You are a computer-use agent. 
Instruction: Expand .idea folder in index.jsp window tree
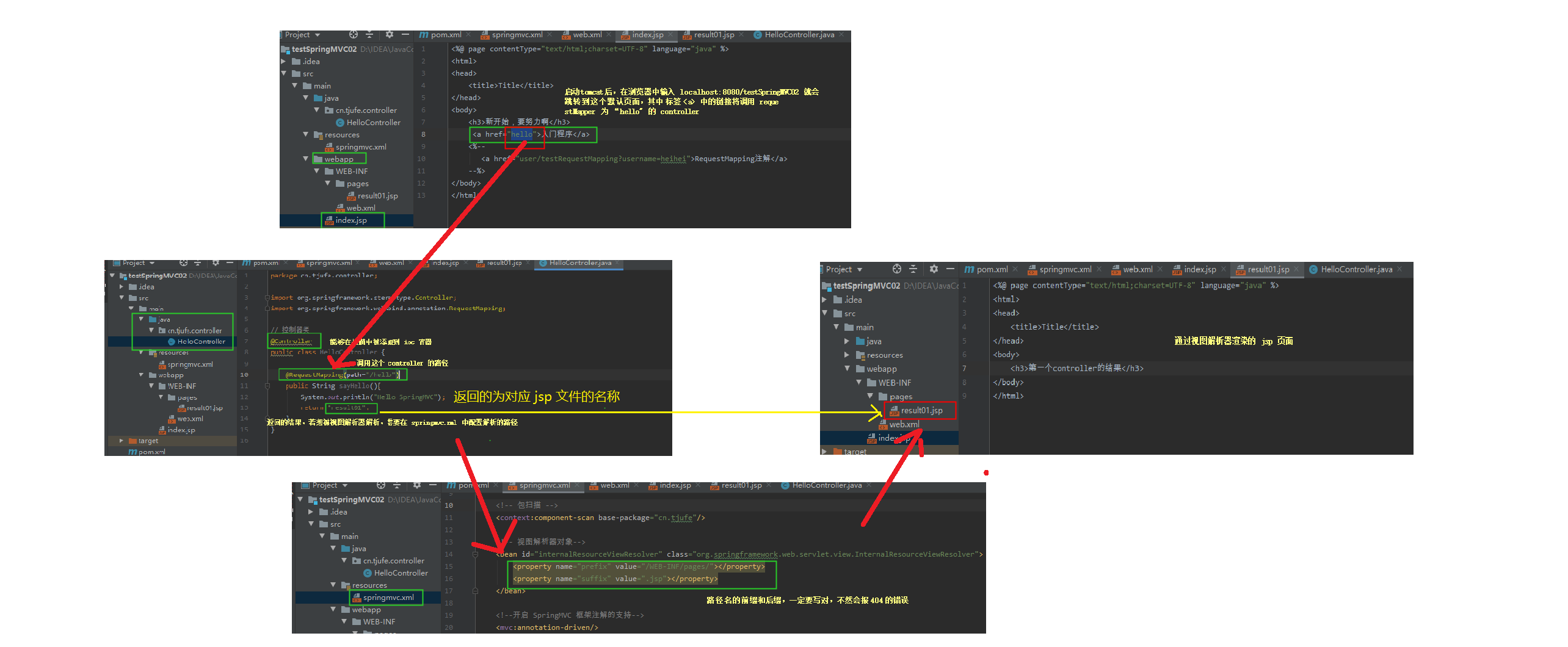(284, 62)
